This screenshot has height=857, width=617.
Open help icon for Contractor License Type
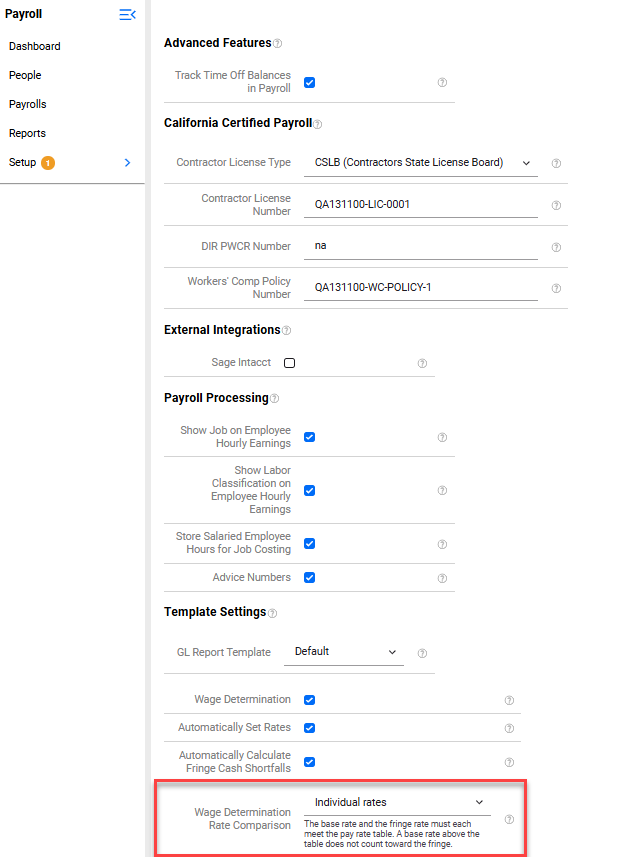[556, 163]
